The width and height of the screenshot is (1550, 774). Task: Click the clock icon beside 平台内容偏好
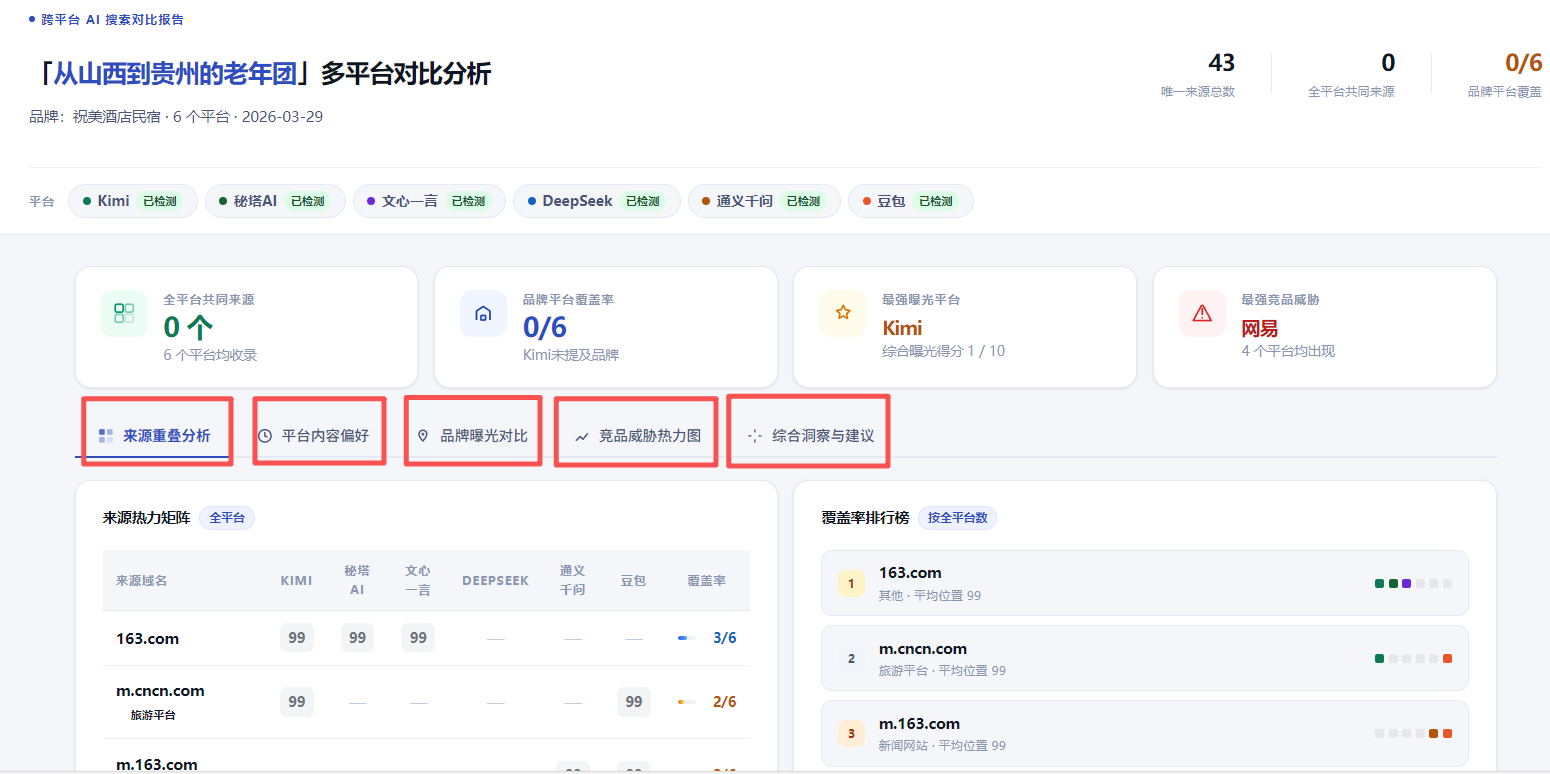265,436
